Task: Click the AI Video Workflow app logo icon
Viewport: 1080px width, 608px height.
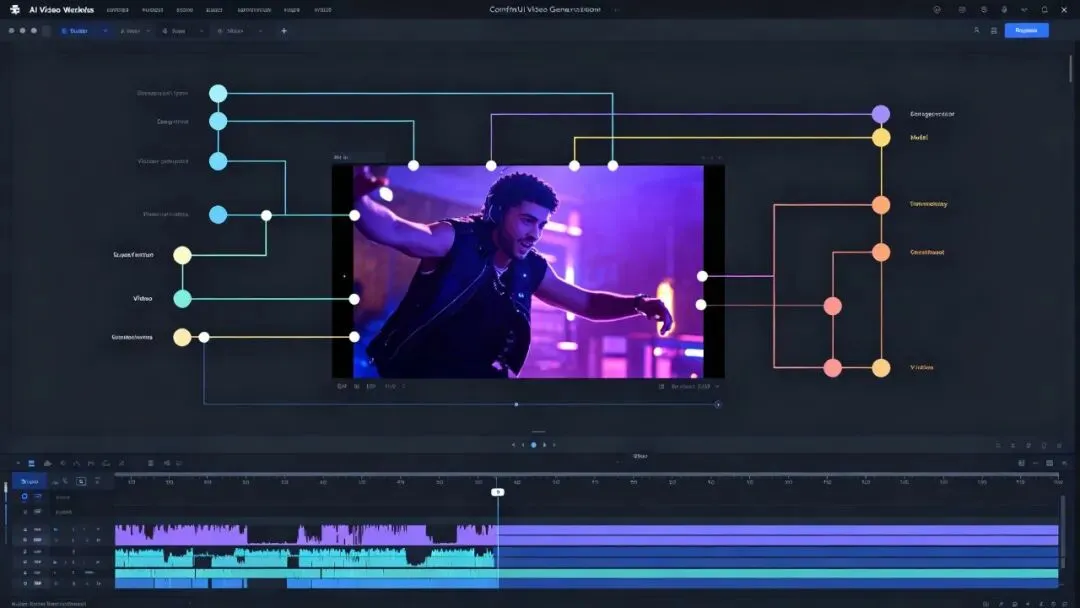Action: (x=14, y=10)
